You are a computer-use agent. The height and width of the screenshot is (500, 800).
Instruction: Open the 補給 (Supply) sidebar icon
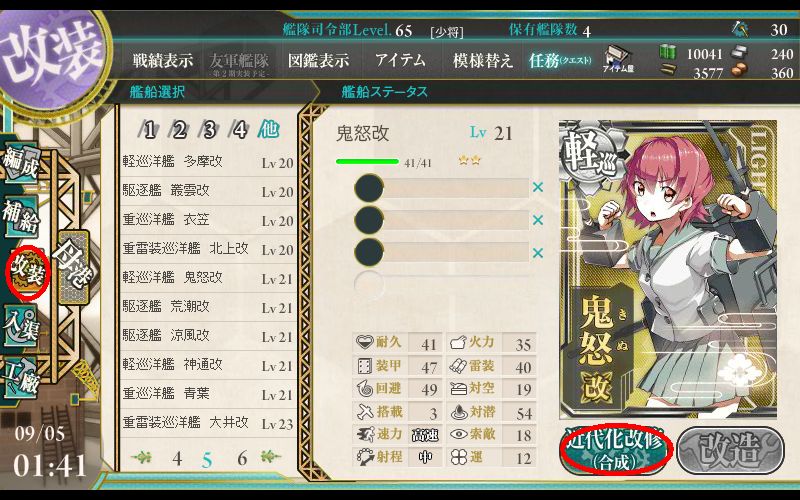pyautogui.click(x=21, y=216)
